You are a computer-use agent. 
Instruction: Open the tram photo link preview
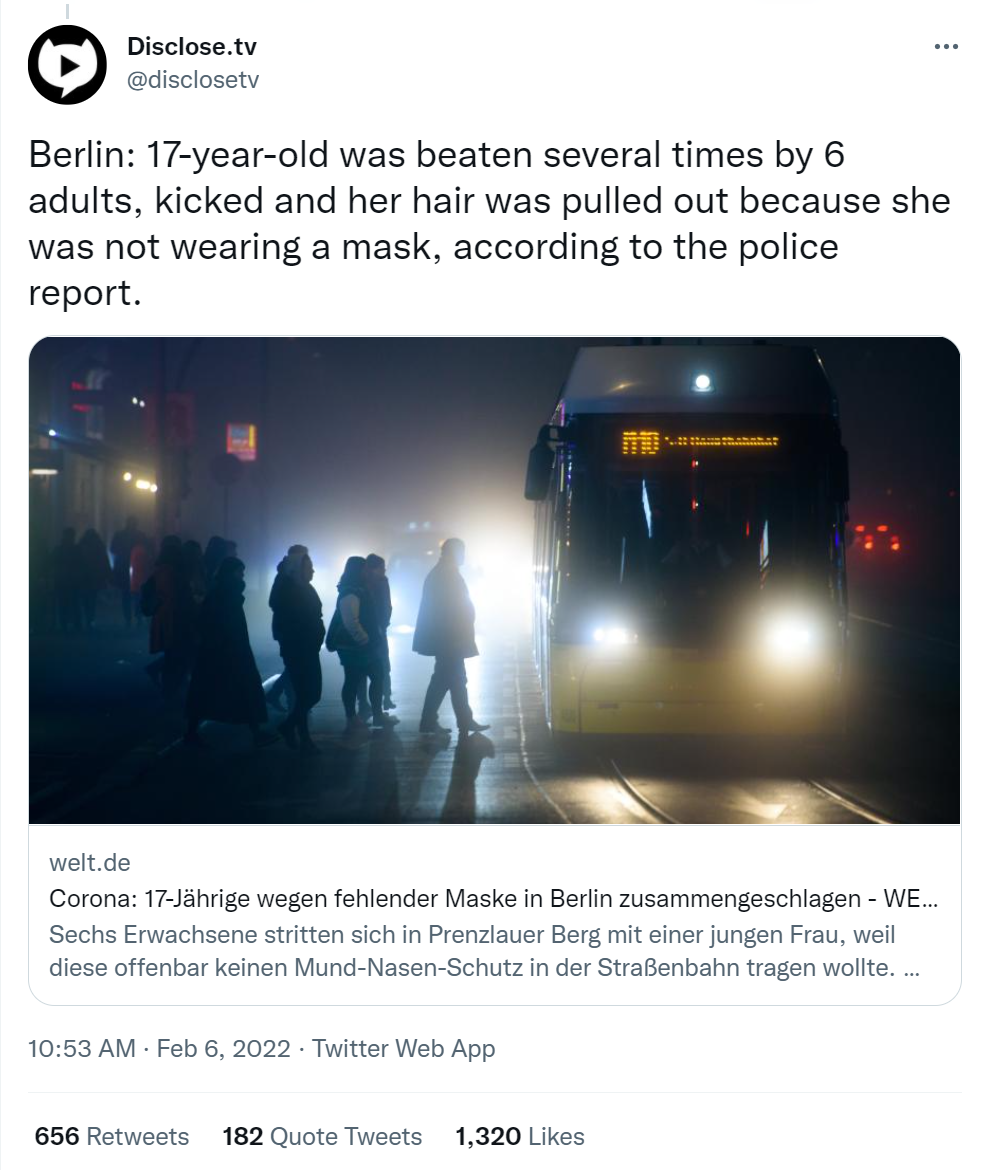click(494, 581)
